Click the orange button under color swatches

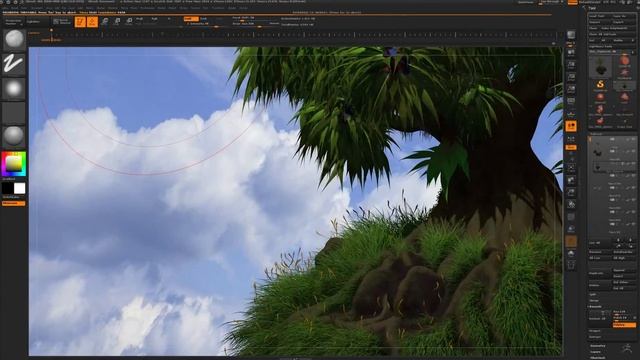pyautogui.click(x=13, y=203)
